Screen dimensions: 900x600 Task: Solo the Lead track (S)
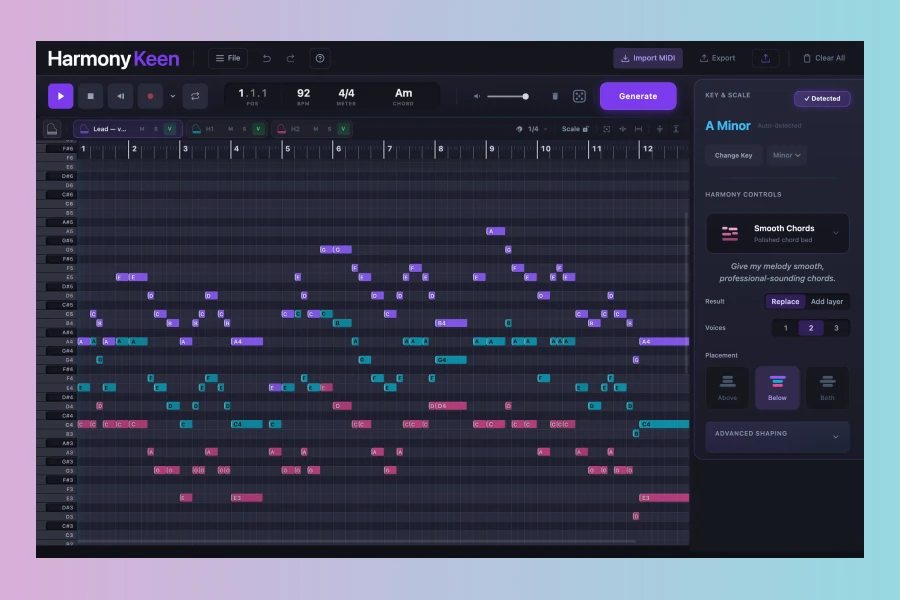(x=156, y=129)
